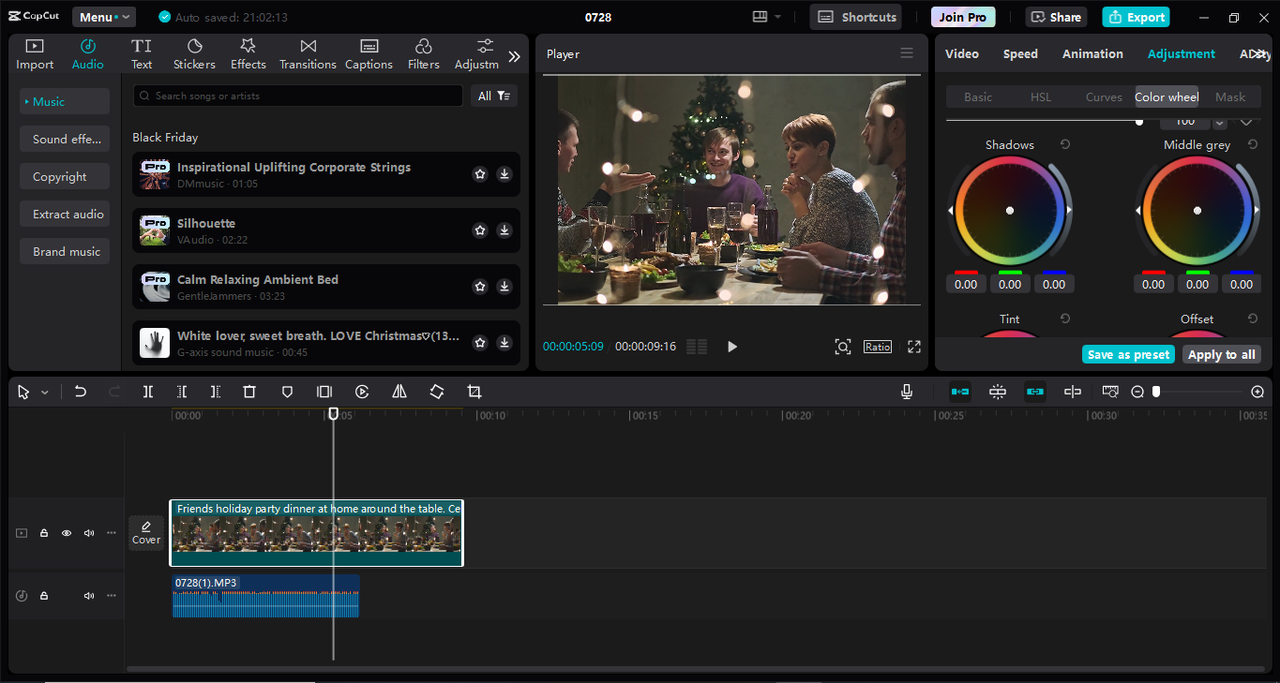
Task: Collapse the color wheel section chevron
Action: click(1246, 122)
